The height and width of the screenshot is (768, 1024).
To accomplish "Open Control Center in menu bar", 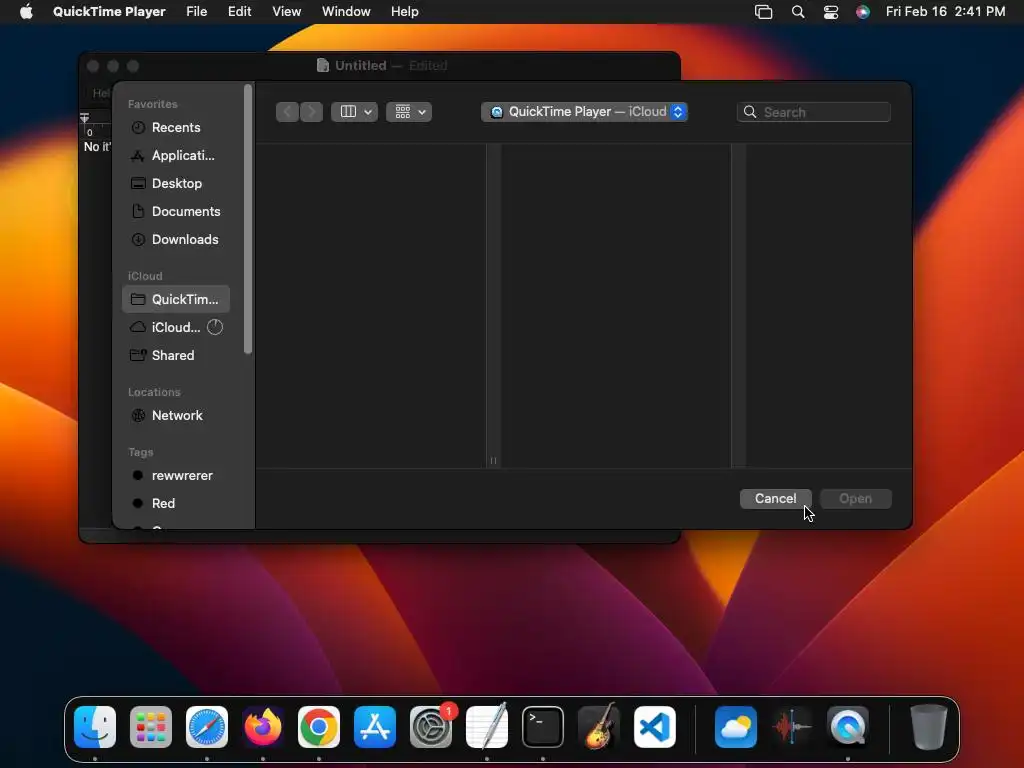I will coord(831,12).
